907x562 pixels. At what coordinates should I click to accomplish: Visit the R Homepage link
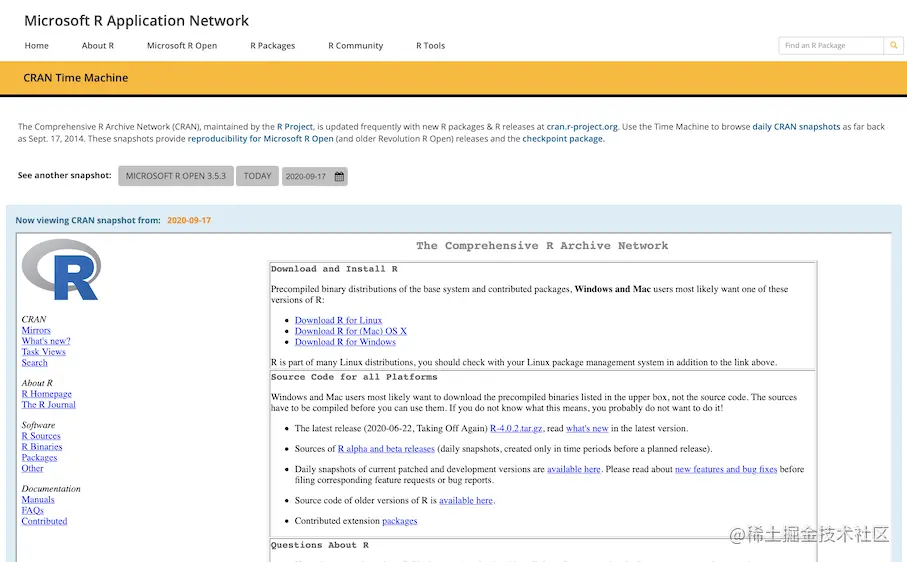[46, 394]
